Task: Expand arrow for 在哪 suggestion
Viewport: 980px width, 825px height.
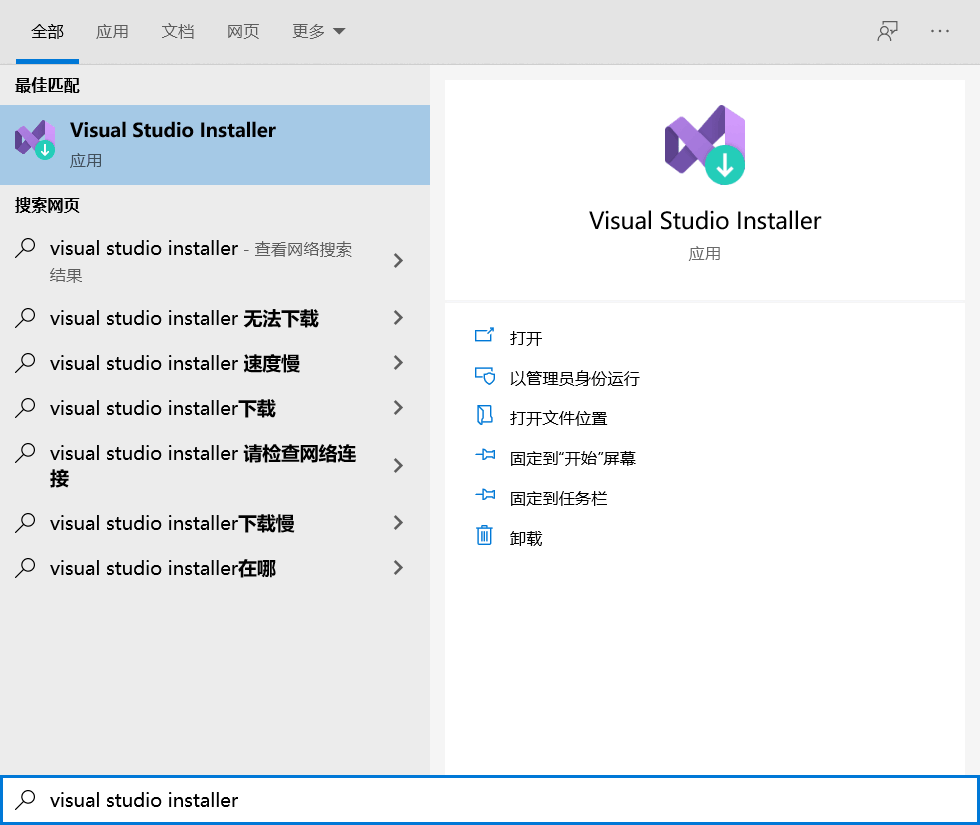Action: (x=398, y=568)
